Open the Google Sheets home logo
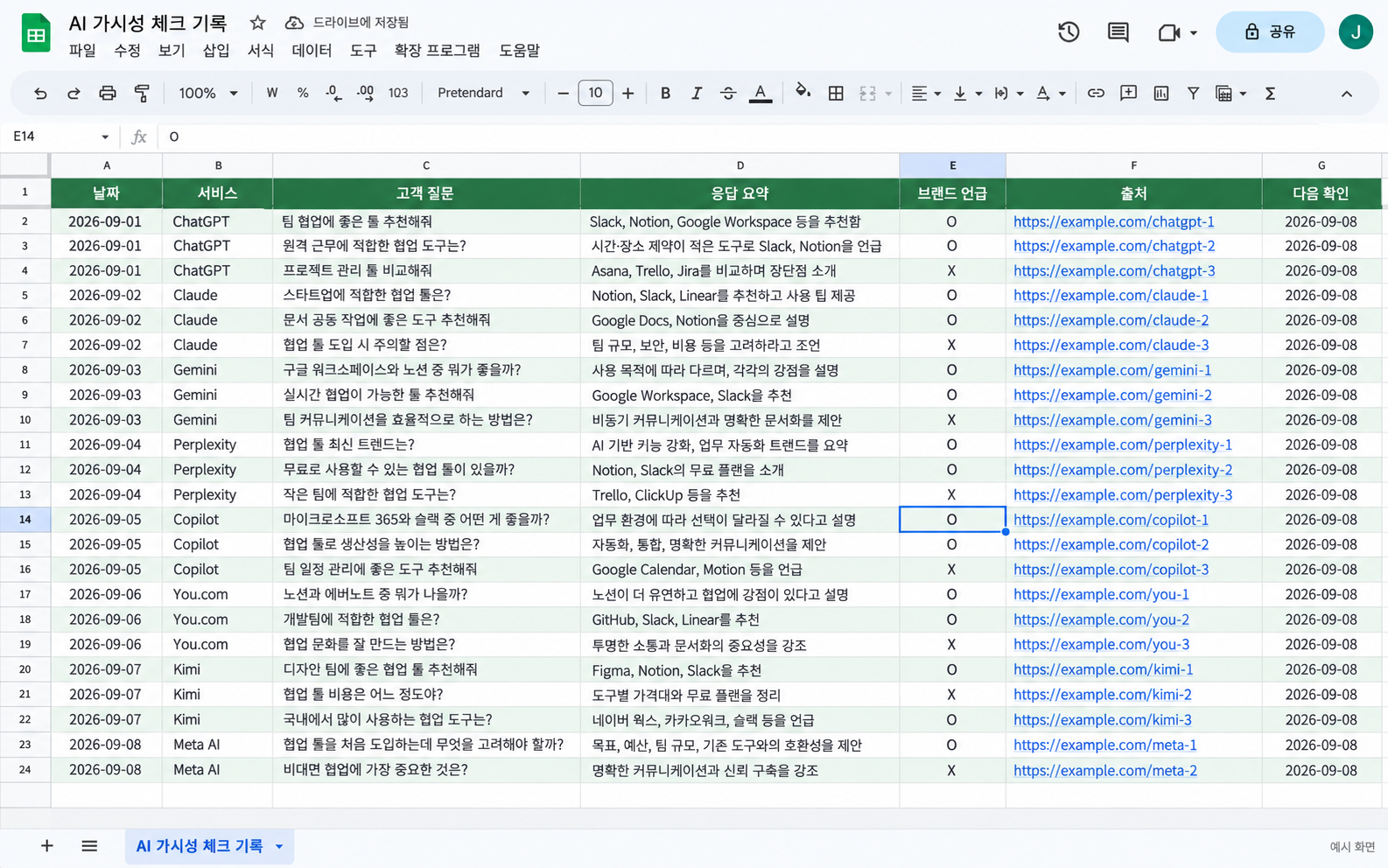 tap(36, 33)
